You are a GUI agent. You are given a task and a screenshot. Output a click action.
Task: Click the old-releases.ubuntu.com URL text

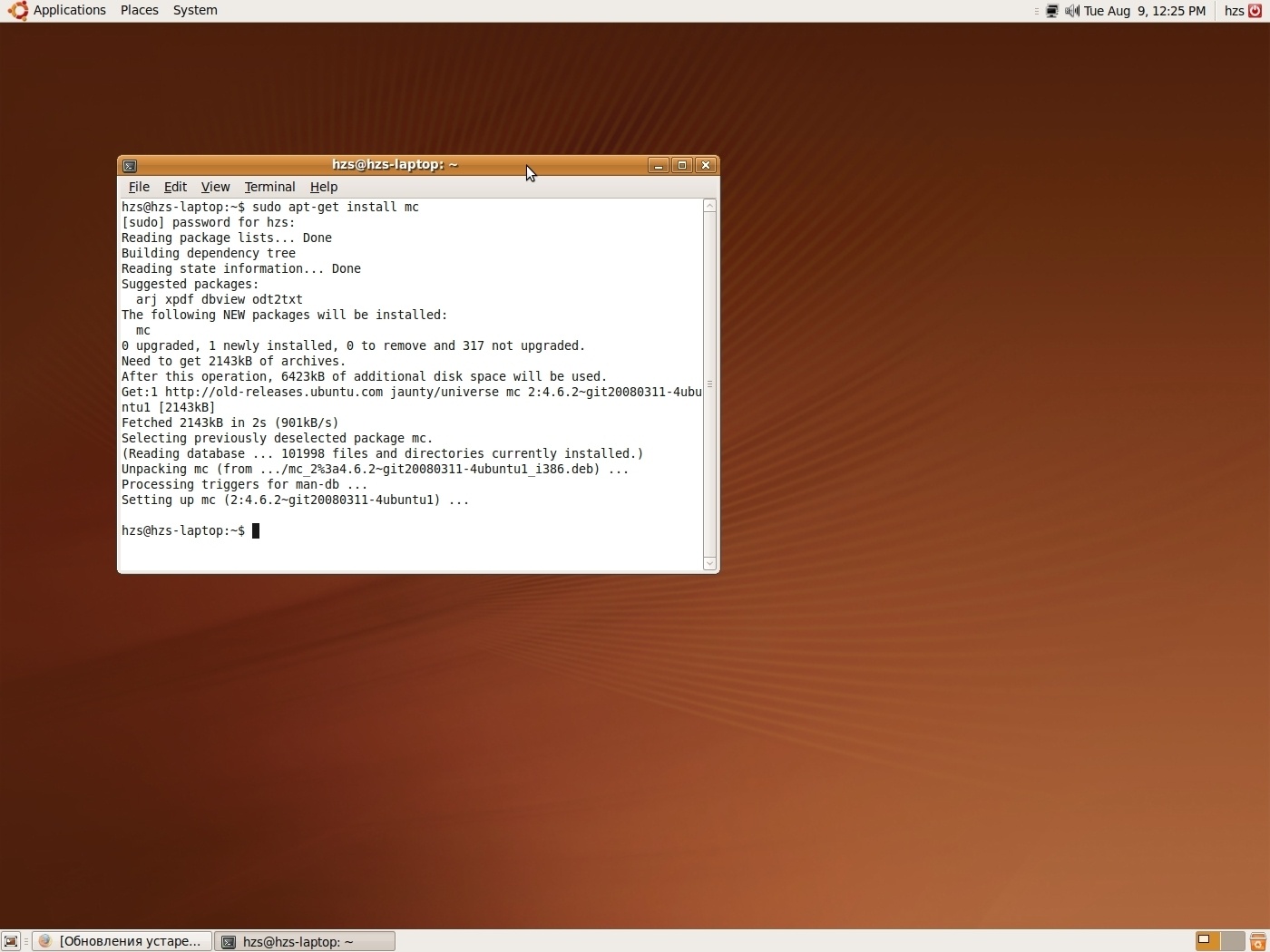(274, 392)
